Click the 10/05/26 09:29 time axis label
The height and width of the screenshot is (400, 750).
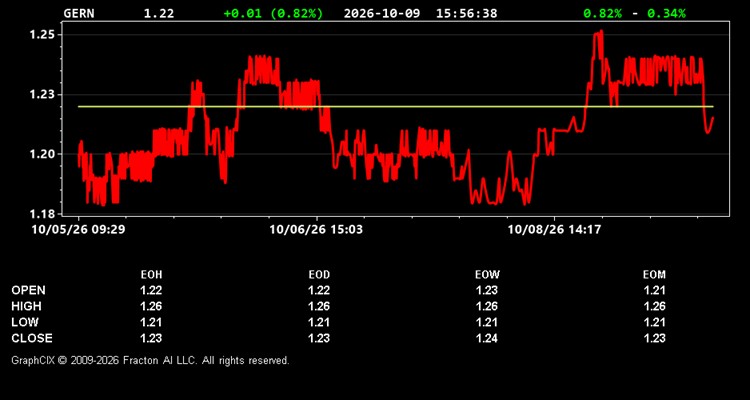pyautogui.click(x=78, y=230)
